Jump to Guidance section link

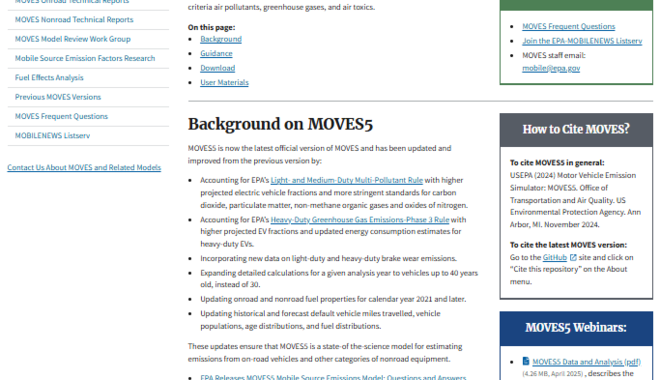click(216, 53)
